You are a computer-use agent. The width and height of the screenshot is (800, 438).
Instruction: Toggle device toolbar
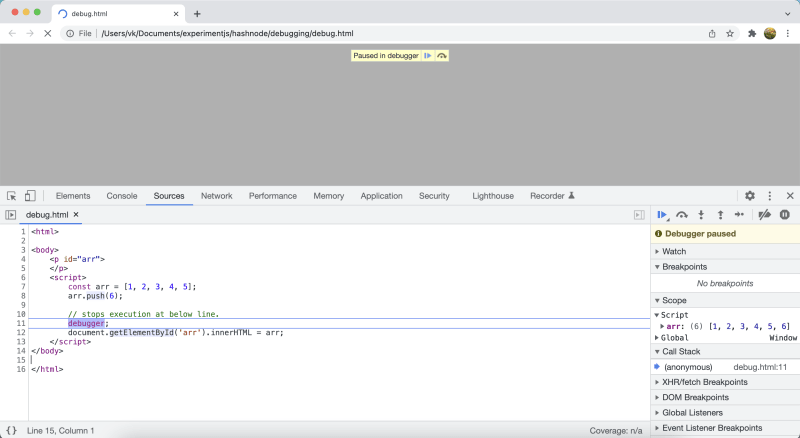click(30, 196)
